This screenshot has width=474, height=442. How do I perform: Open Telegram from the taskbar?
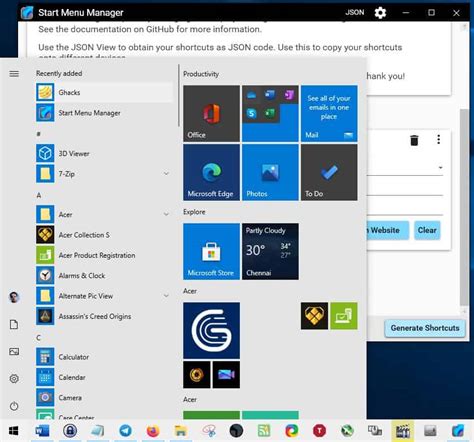pos(125,431)
